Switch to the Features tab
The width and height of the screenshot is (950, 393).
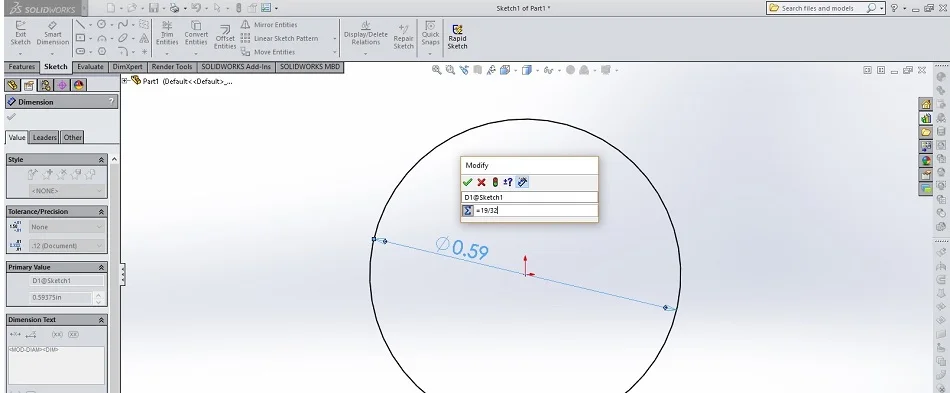(21, 67)
